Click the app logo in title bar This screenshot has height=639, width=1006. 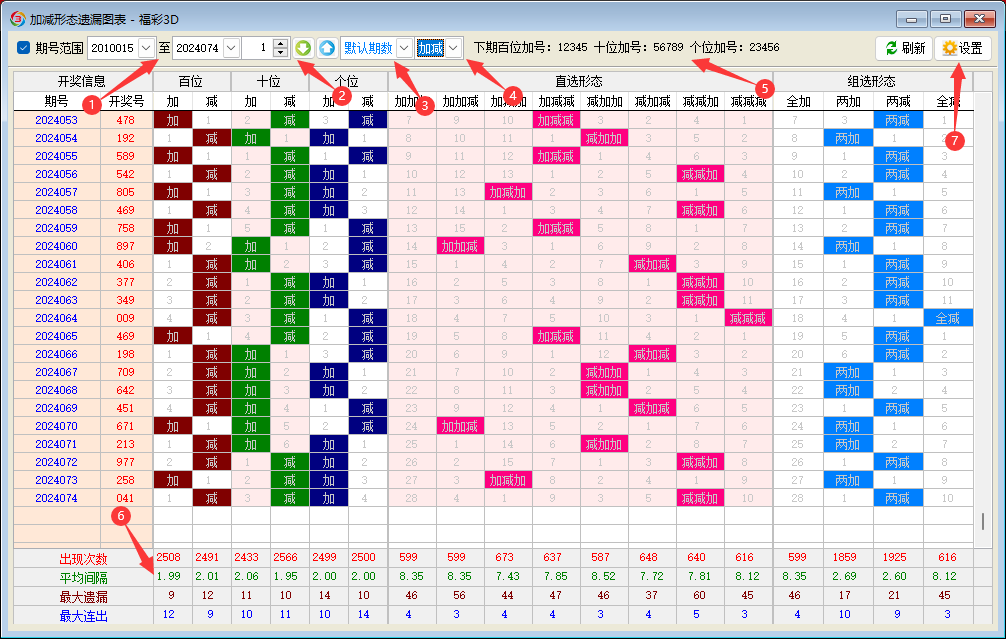tap(16, 18)
